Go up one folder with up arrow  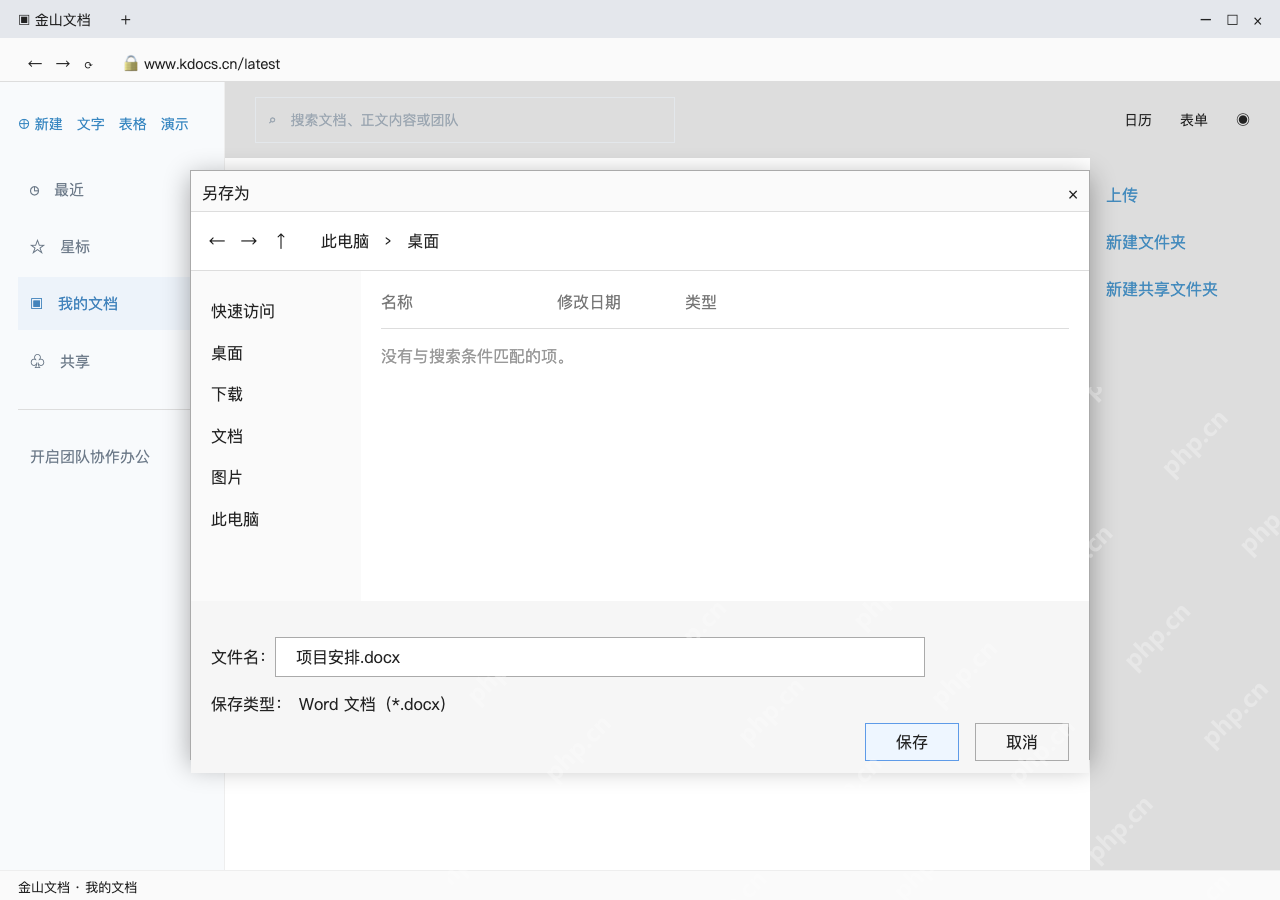tap(281, 241)
